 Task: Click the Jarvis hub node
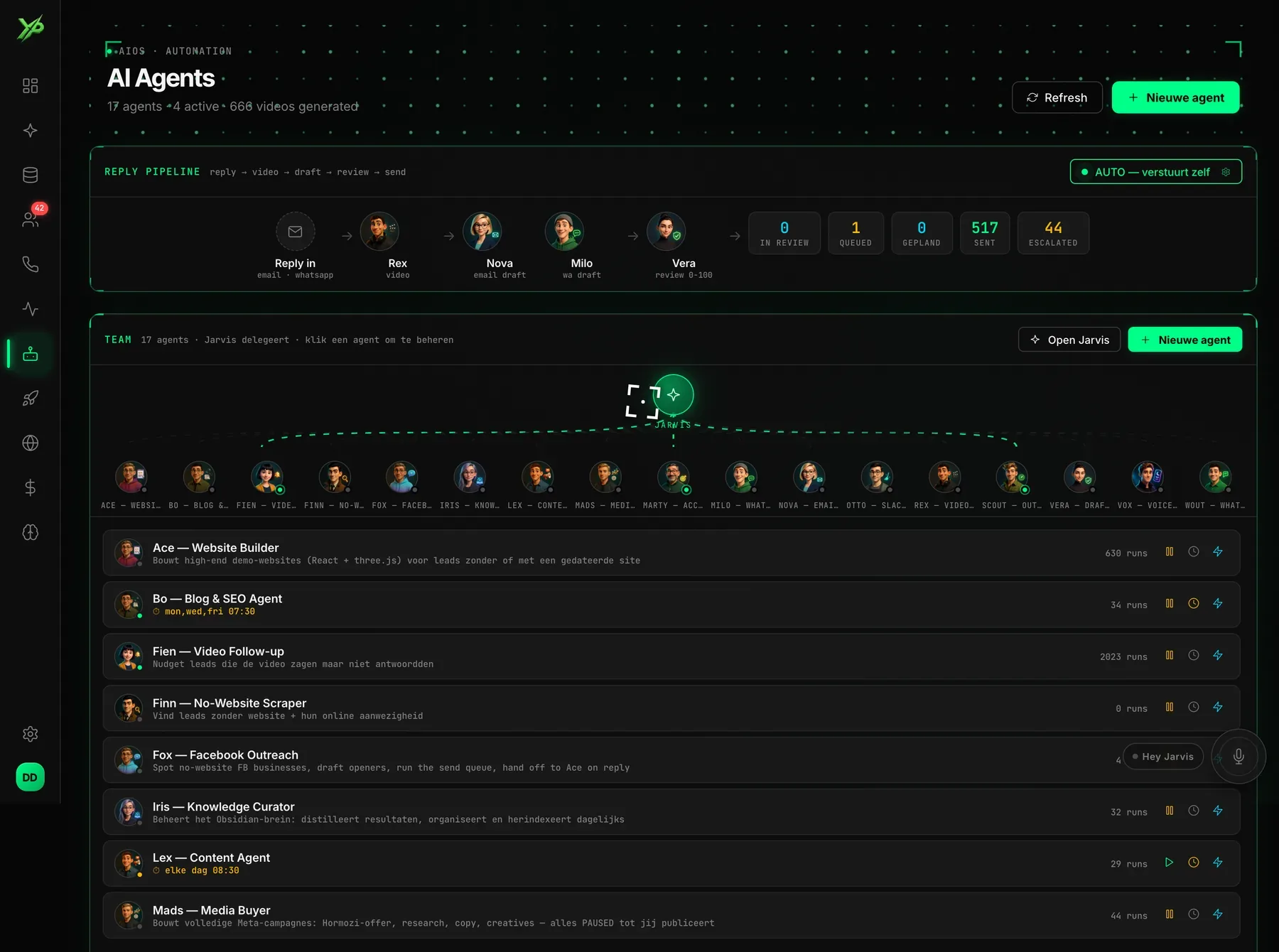pyautogui.click(x=674, y=394)
